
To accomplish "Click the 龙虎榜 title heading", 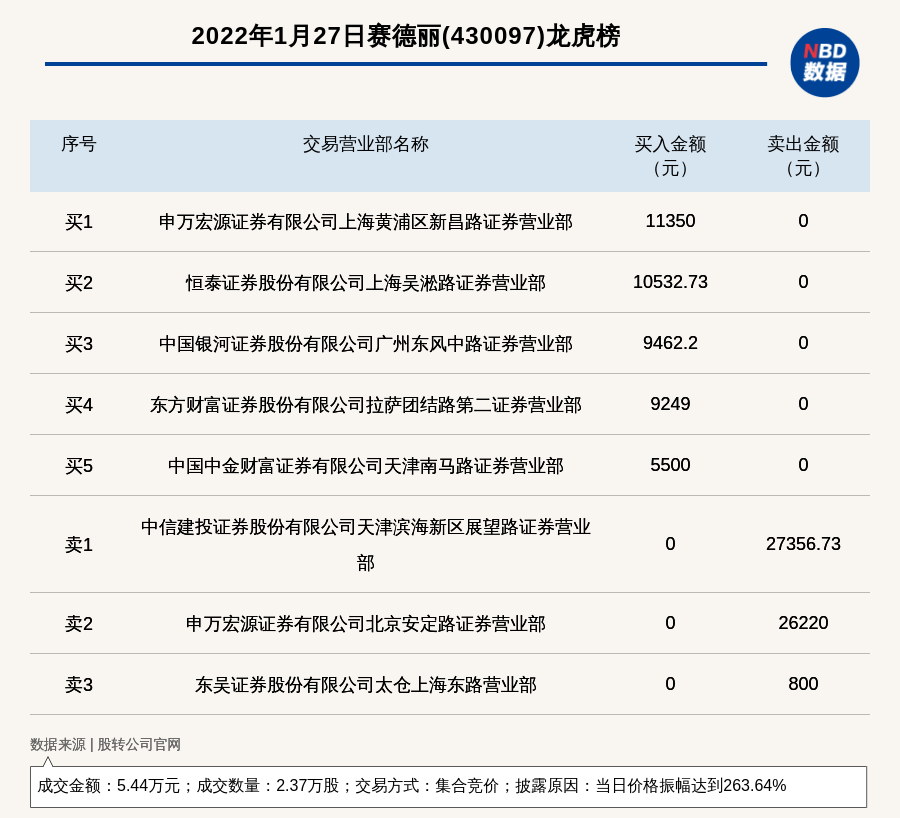I will 405,36.
